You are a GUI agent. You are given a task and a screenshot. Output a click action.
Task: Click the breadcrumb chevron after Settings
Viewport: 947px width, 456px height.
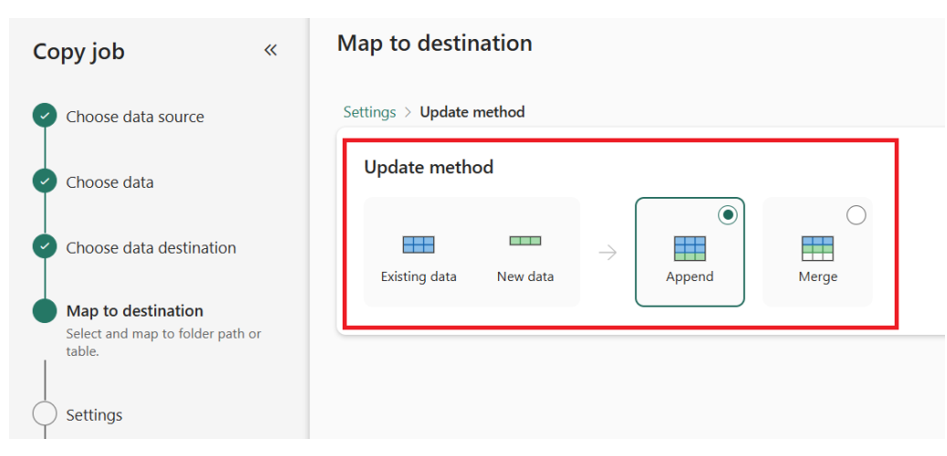coord(408,113)
